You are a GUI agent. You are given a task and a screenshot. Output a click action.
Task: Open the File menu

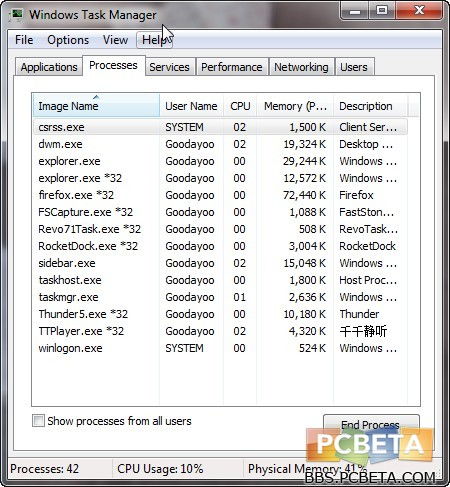click(x=24, y=40)
